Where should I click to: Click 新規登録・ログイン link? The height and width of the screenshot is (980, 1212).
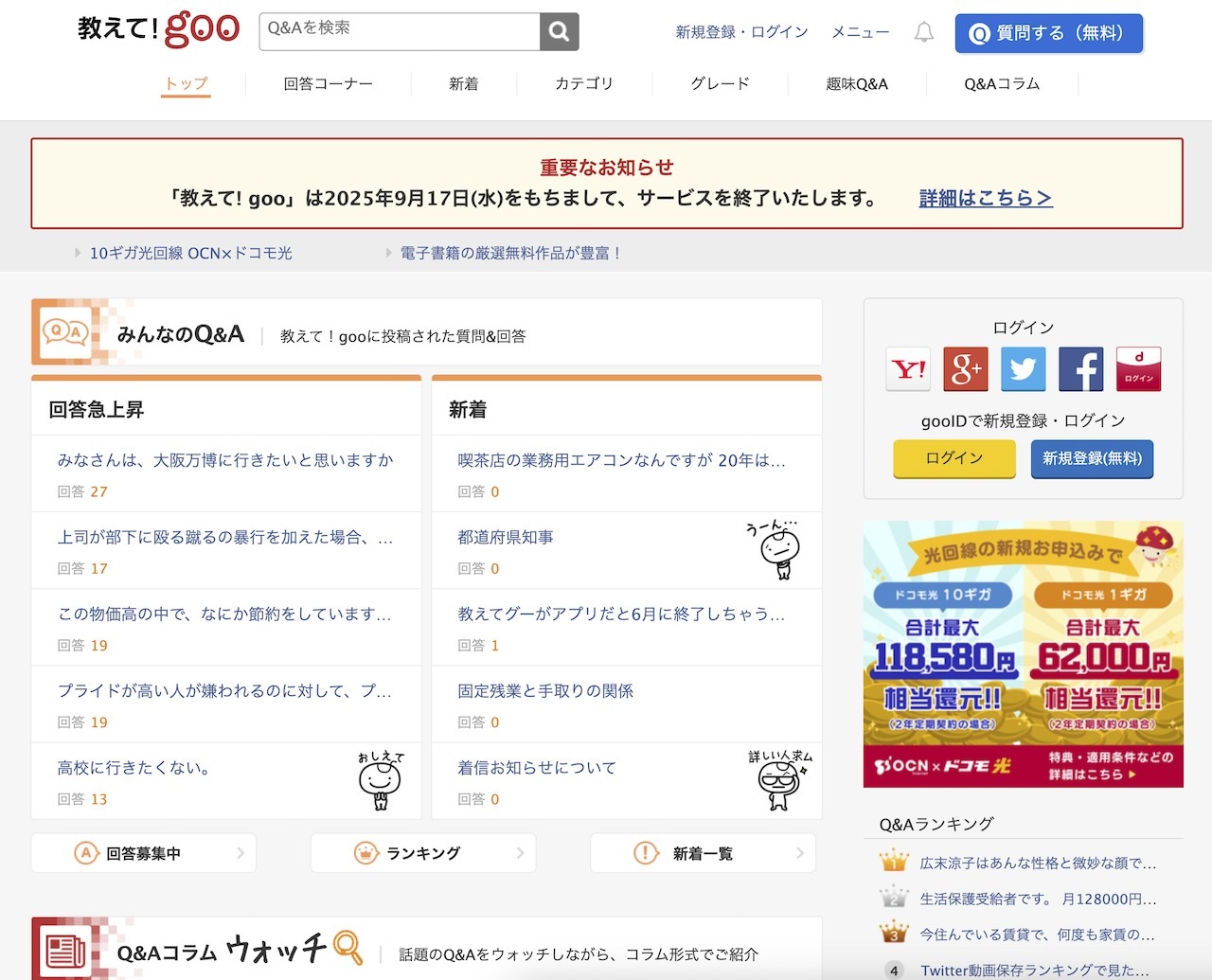[741, 32]
